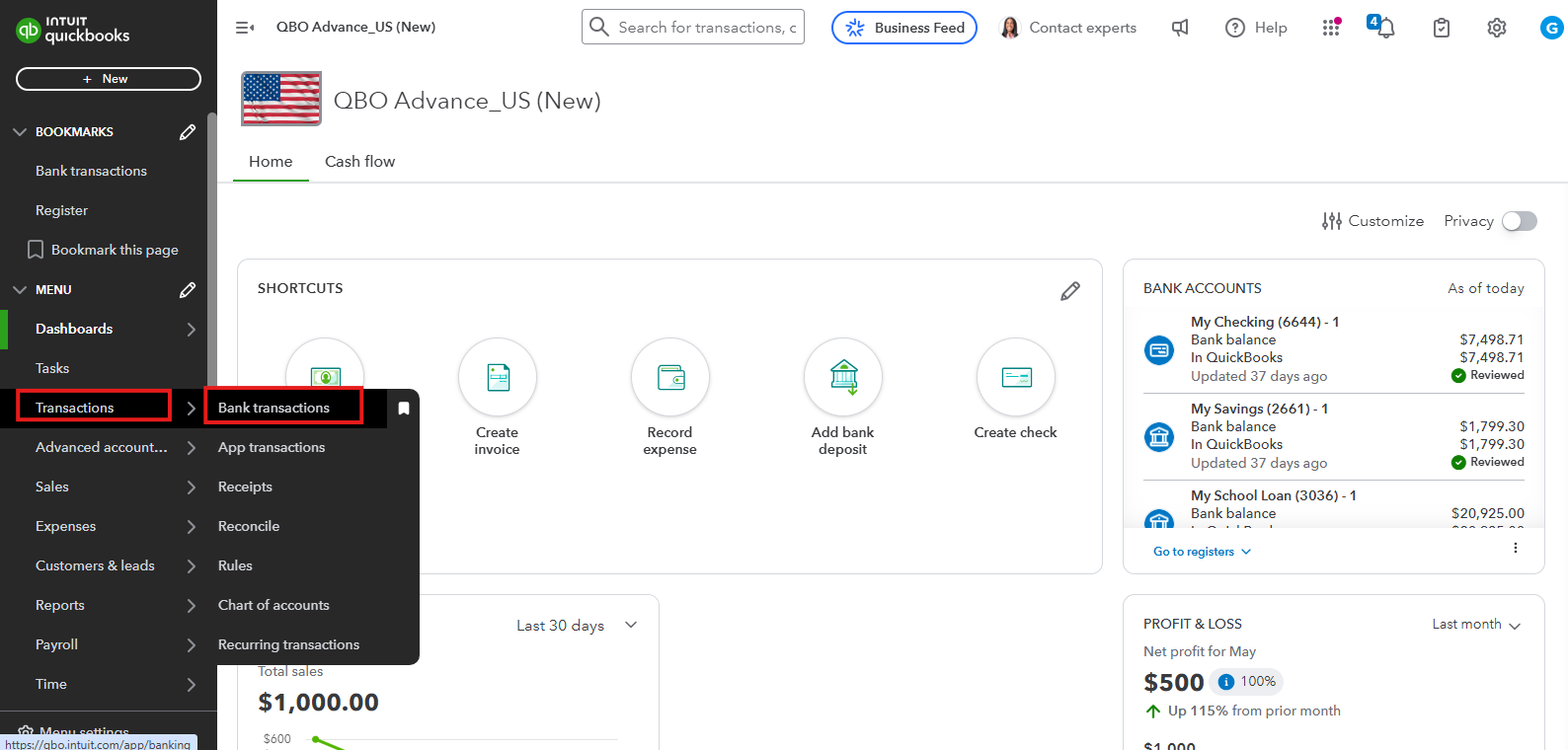Open Tasks in the left menu

pos(52,368)
